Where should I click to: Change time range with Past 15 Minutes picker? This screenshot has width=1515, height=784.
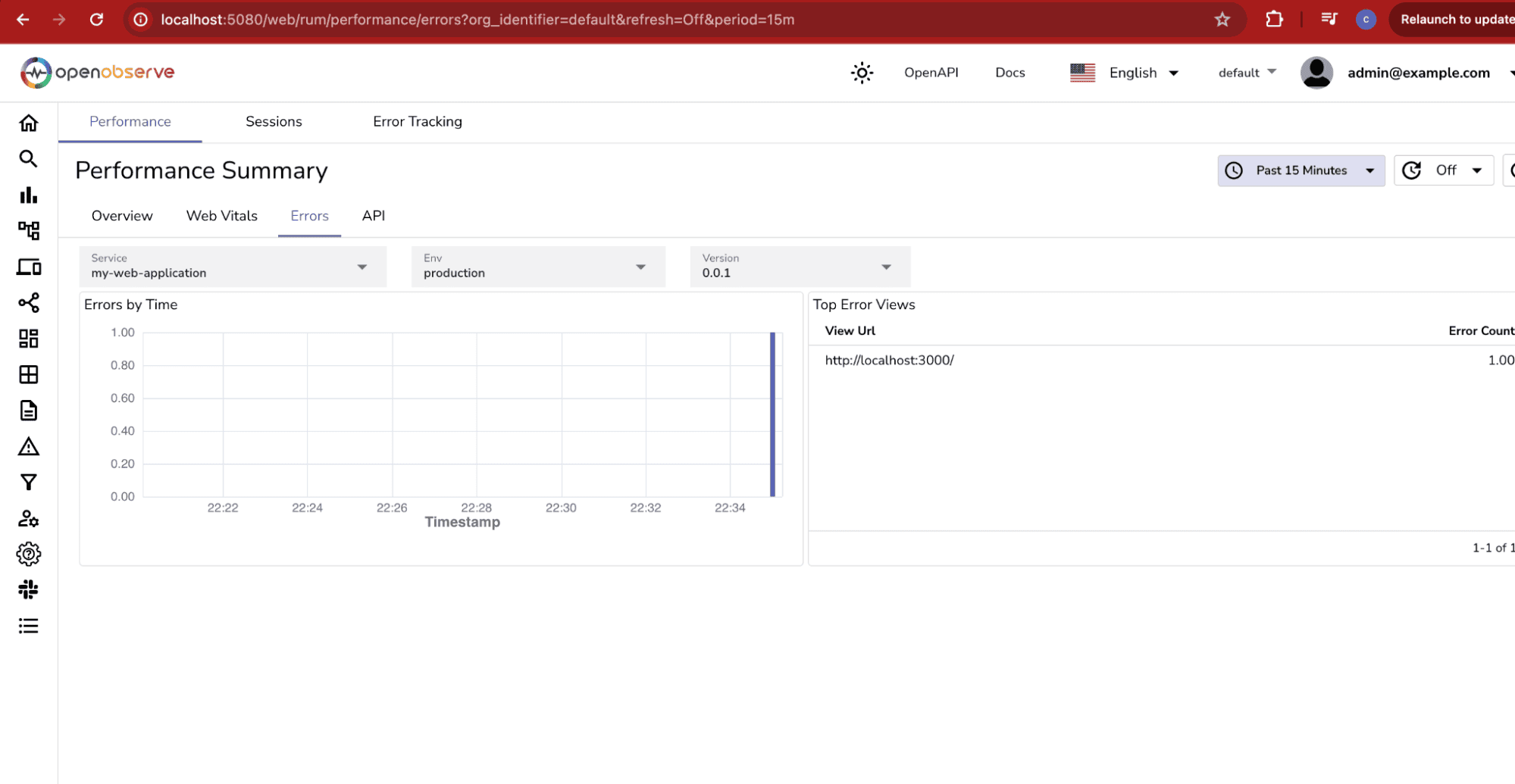(x=1301, y=170)
